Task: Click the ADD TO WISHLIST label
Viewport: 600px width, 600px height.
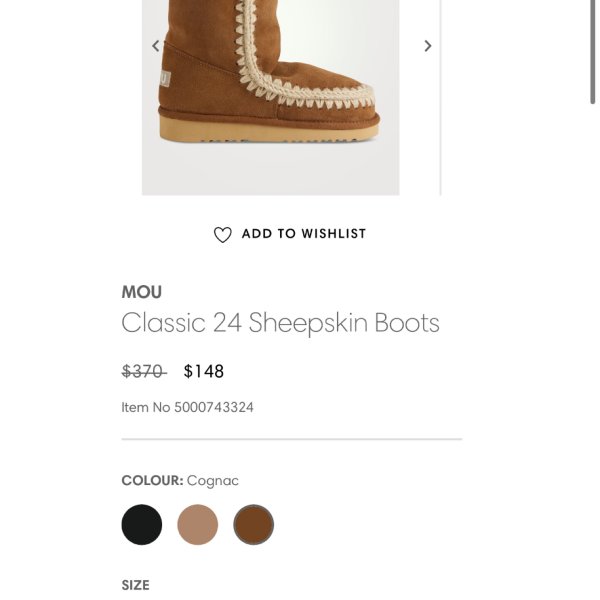Action: click(x=304, y=234)
